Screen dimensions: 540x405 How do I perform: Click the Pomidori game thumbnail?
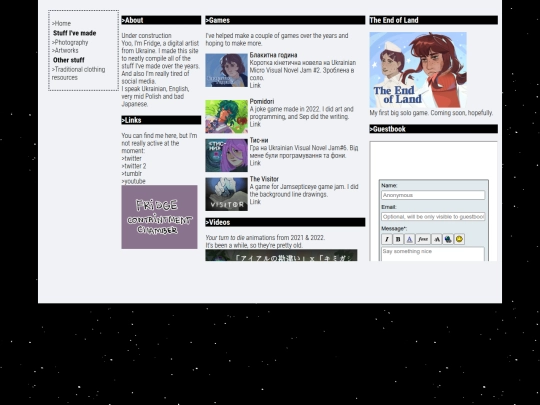227,116
